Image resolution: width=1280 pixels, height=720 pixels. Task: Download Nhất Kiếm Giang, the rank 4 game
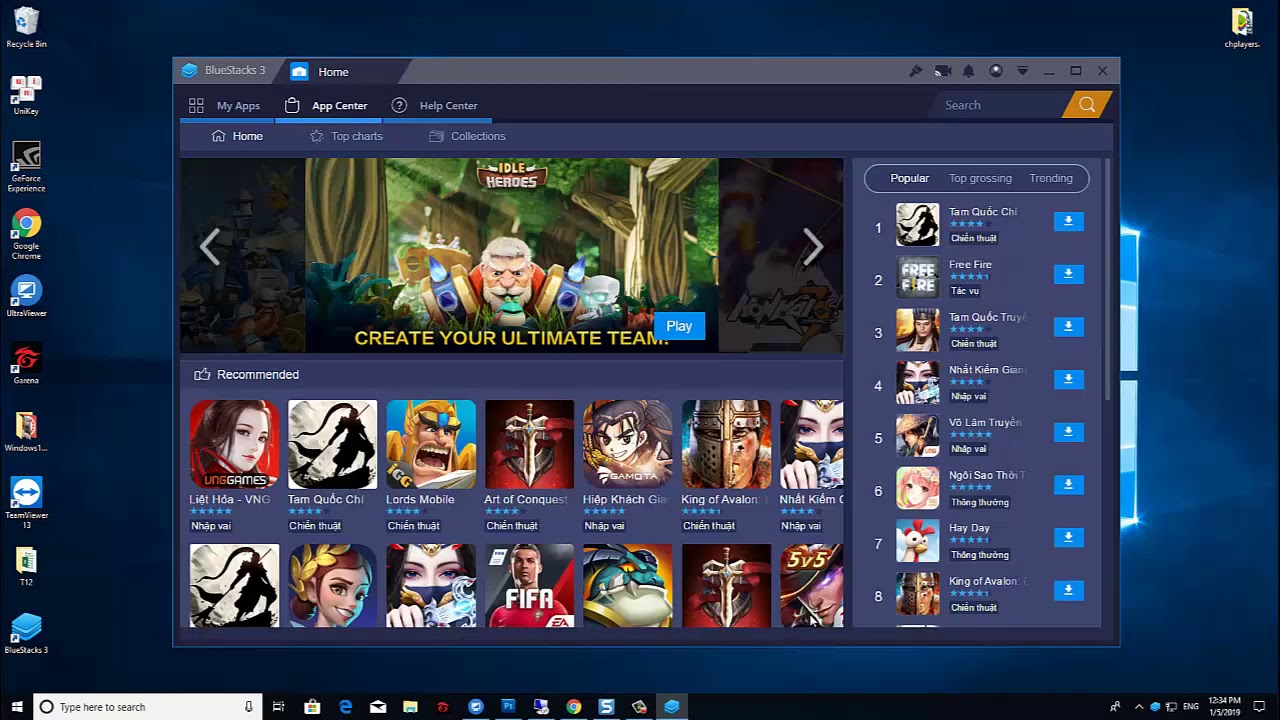pyautogui.click(x=1068, y=379)
